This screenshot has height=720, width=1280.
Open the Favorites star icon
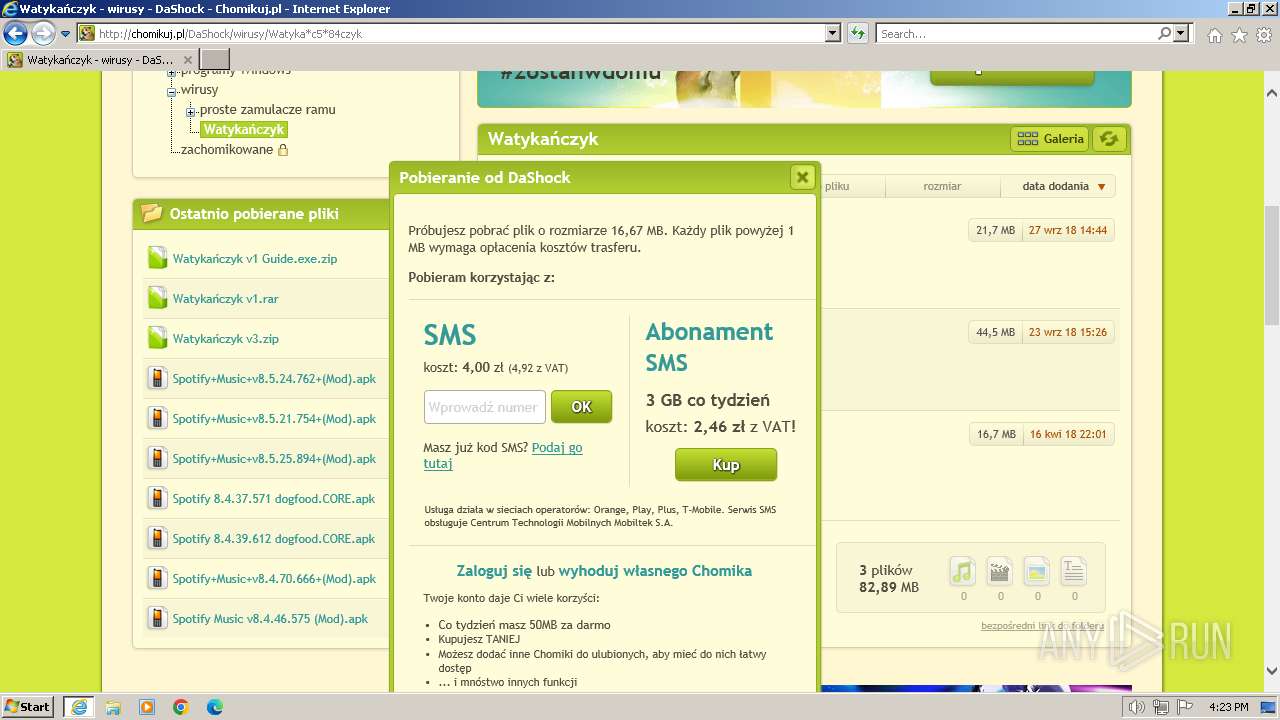1239,35
